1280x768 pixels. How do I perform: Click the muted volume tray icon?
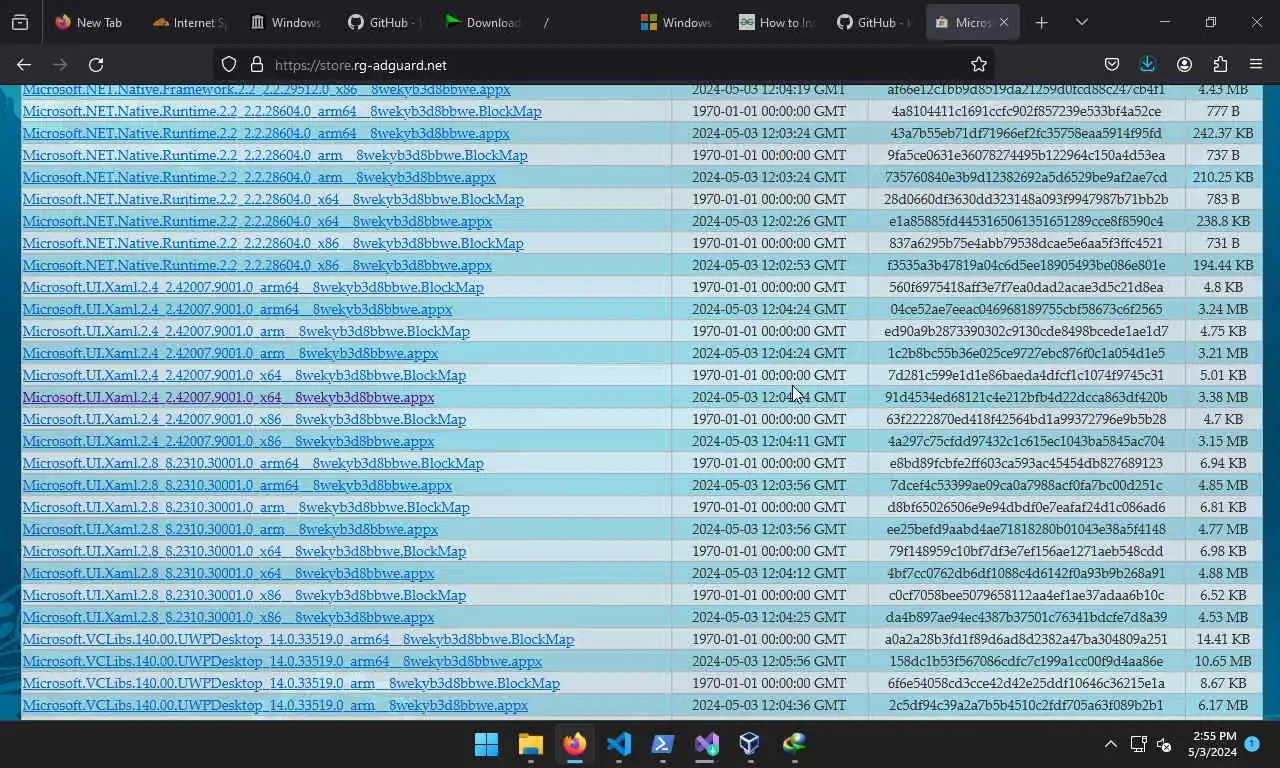click(x=1164, y=744)
